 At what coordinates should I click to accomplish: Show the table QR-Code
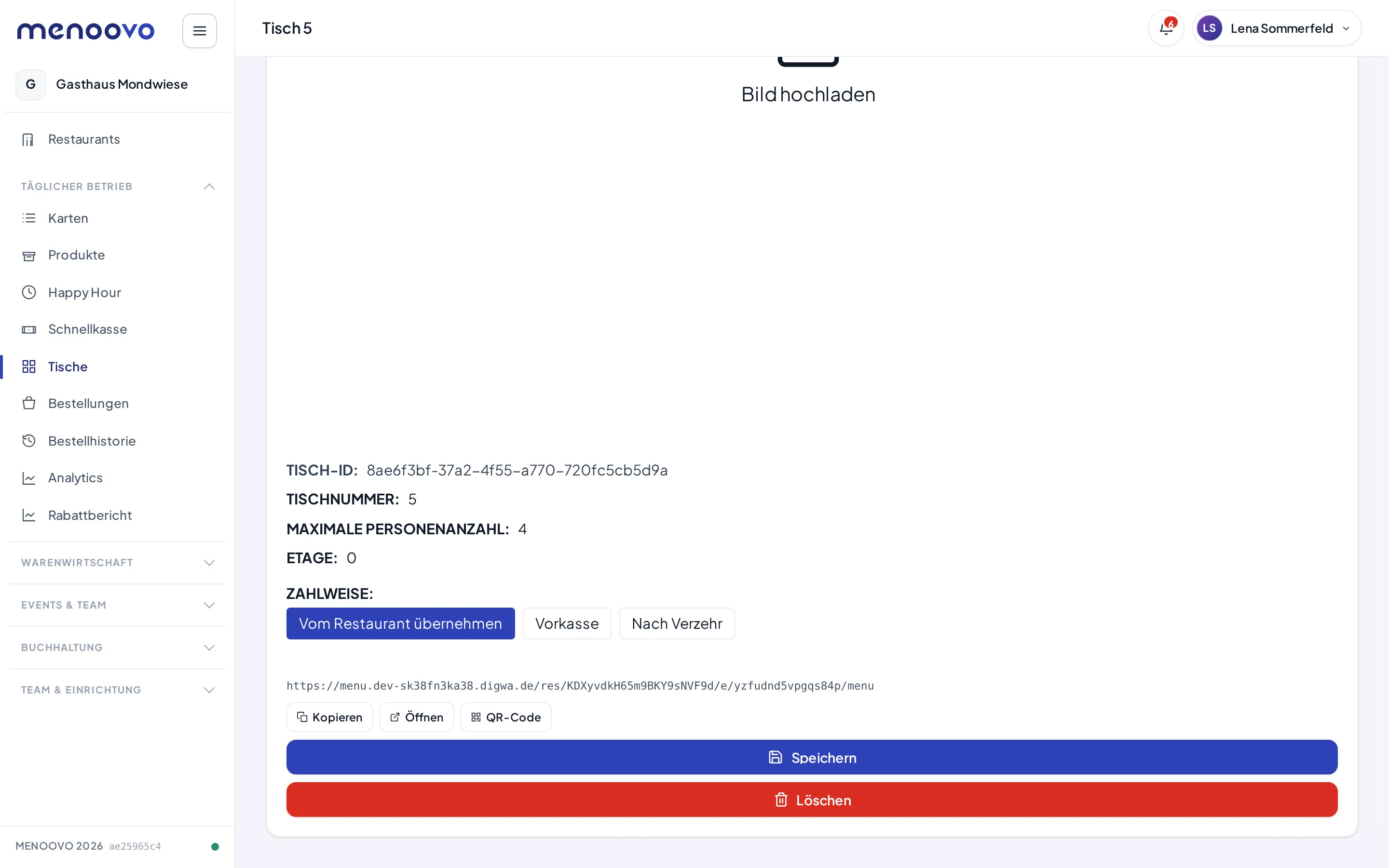coord(505,717)
